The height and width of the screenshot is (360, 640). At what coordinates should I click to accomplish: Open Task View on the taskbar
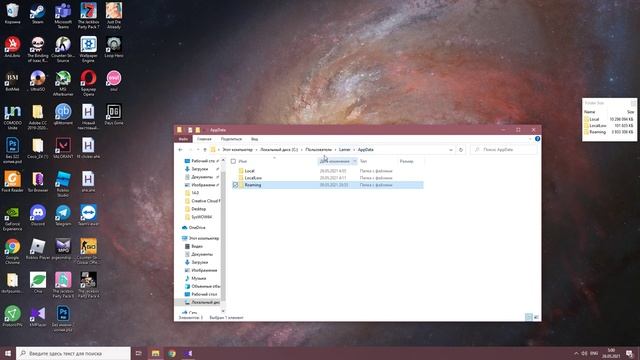[139, 353]
